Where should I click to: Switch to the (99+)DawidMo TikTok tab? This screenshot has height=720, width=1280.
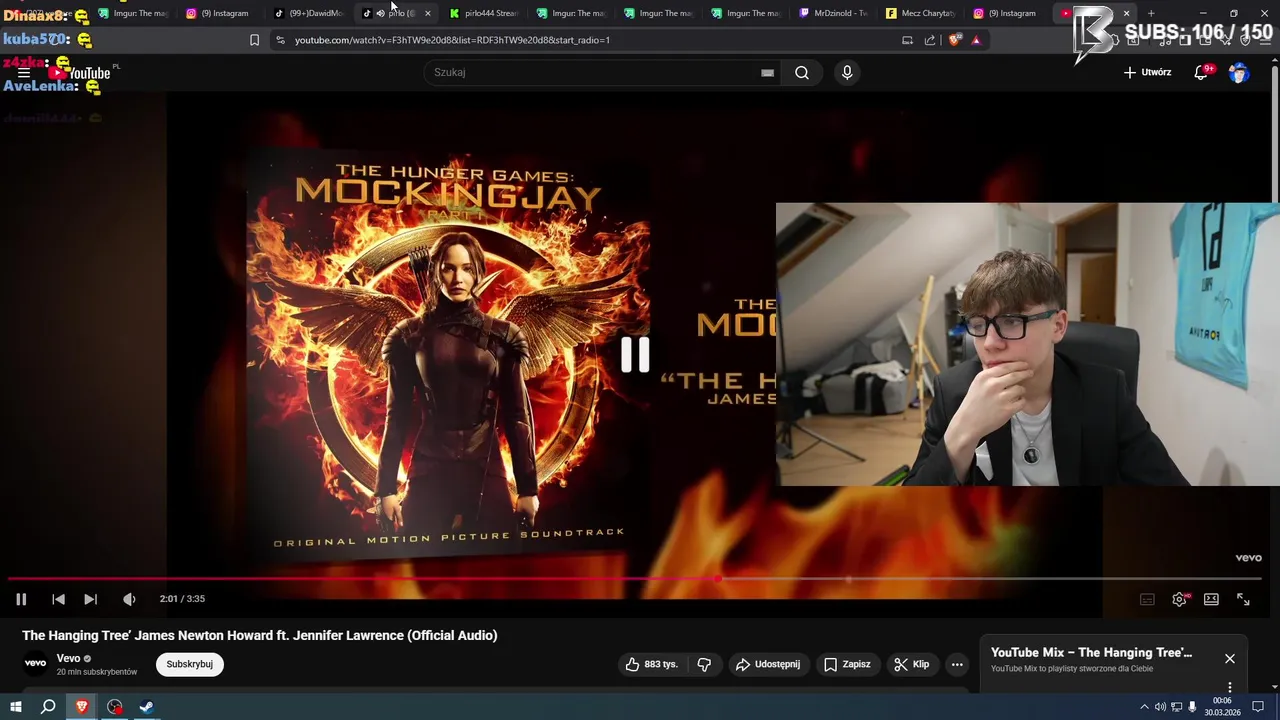(x=308, y=13)
